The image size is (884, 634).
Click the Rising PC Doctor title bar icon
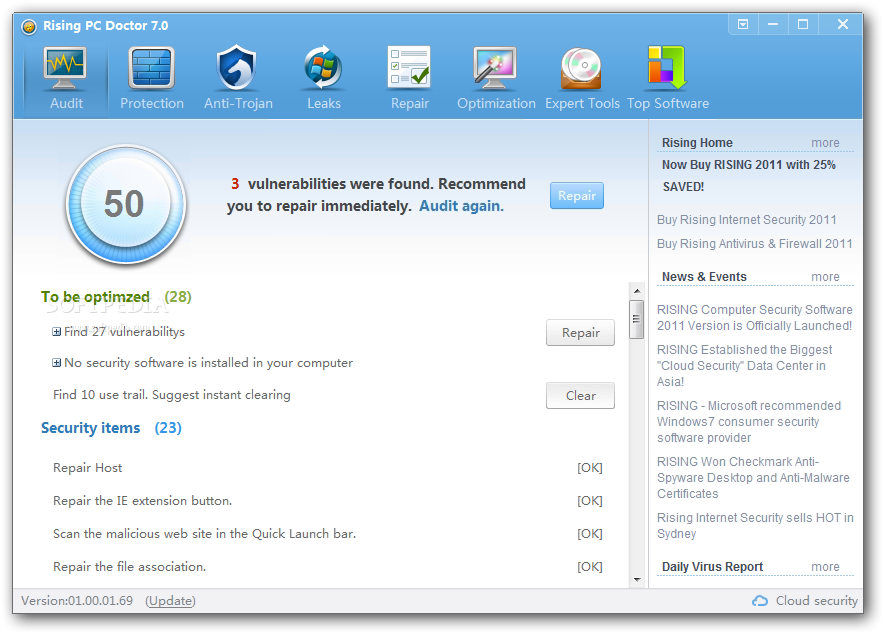[29, 26]
